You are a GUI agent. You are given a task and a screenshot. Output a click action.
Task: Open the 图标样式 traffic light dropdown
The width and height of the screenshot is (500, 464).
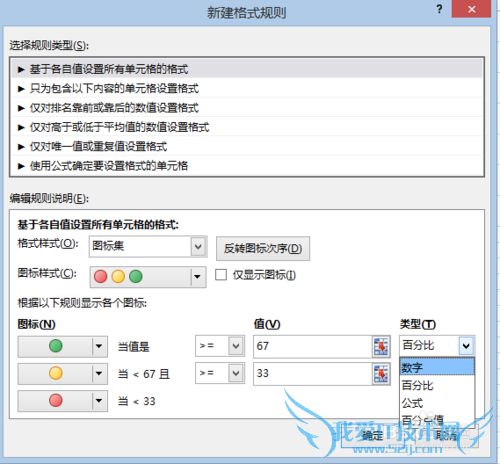coord(148,277)
